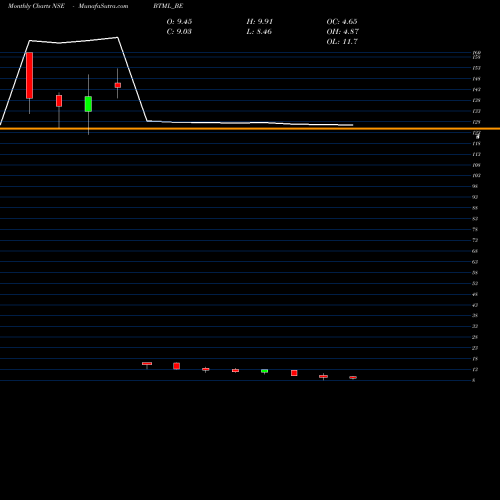
Task: Click the 52 price axis label
Action: click(x=475, y=283)
